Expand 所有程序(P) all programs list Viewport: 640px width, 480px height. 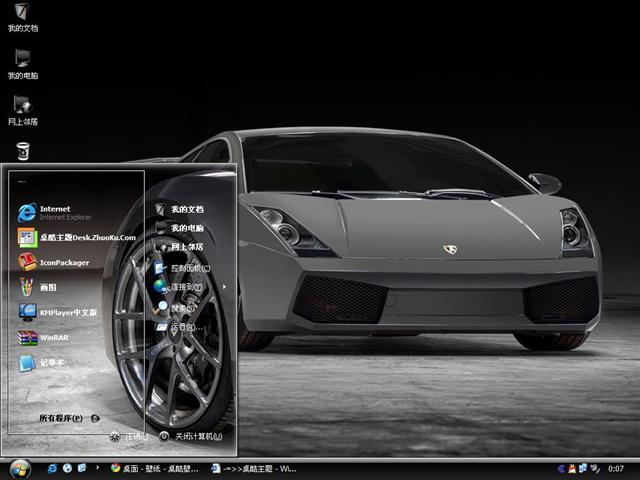(x=69, y=418)
